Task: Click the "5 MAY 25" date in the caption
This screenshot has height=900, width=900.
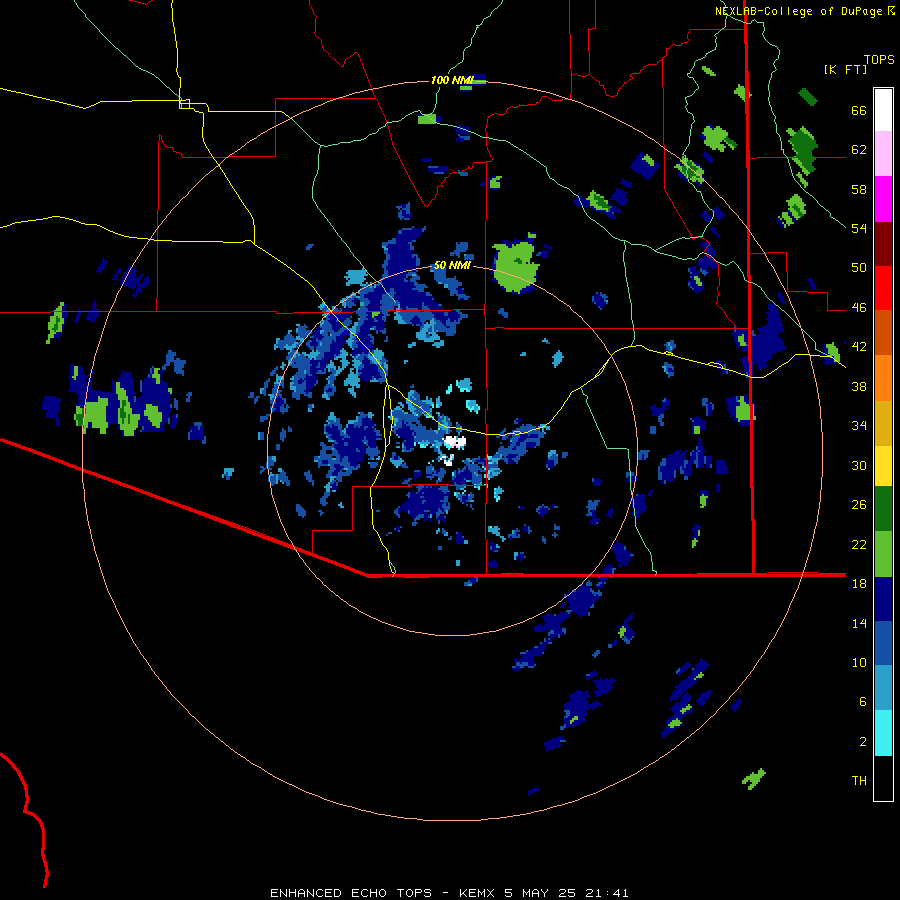Action: pyautogui.click(x=542, y=893)
